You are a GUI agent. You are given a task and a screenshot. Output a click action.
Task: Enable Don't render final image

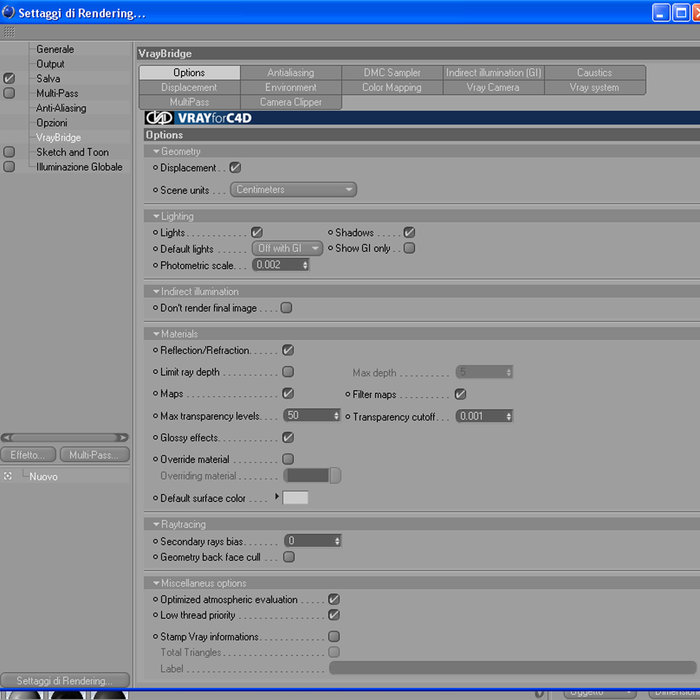point(287,308)
